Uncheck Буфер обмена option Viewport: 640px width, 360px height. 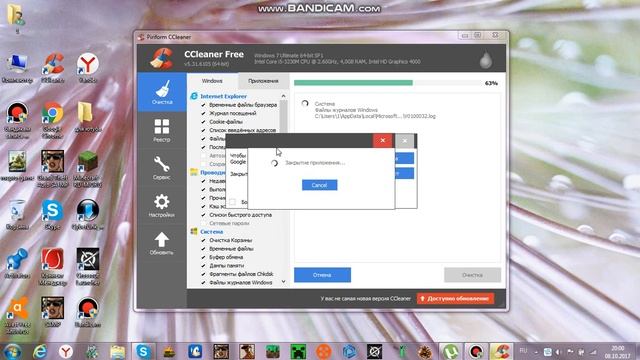click(203, 257)
